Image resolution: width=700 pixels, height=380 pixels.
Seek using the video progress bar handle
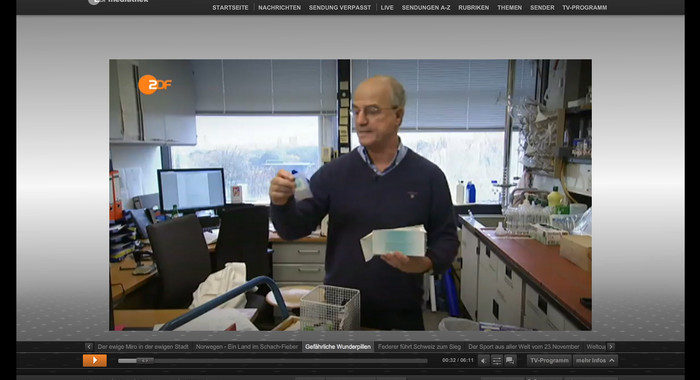145,360
